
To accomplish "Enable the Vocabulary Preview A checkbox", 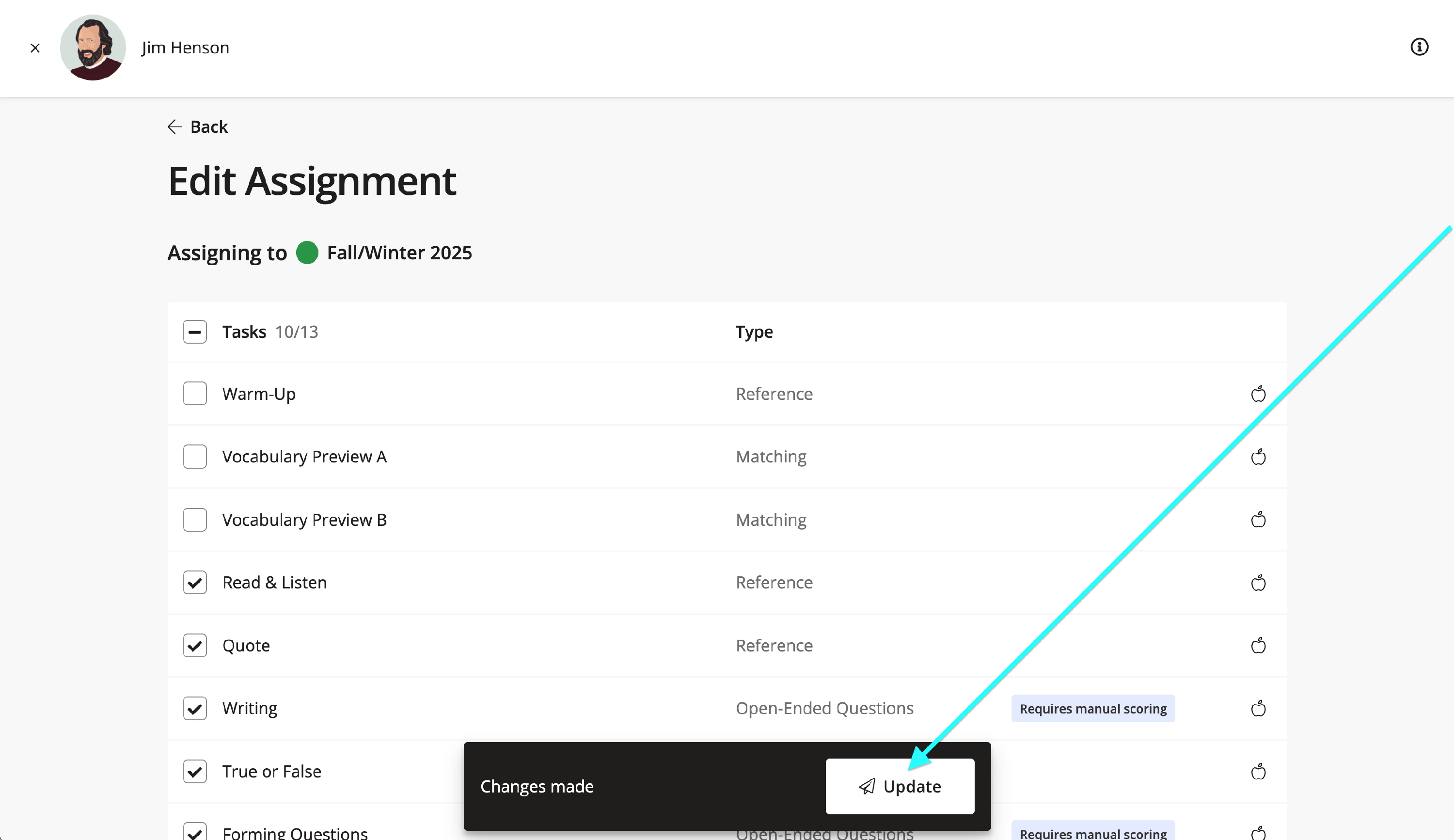I will click(x=195, y=456).
